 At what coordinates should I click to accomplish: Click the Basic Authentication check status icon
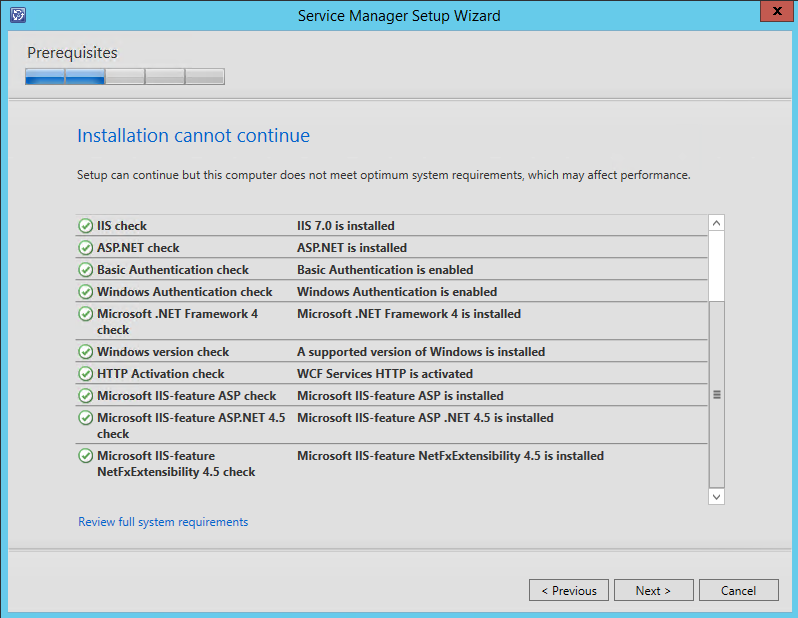[86, 270]
